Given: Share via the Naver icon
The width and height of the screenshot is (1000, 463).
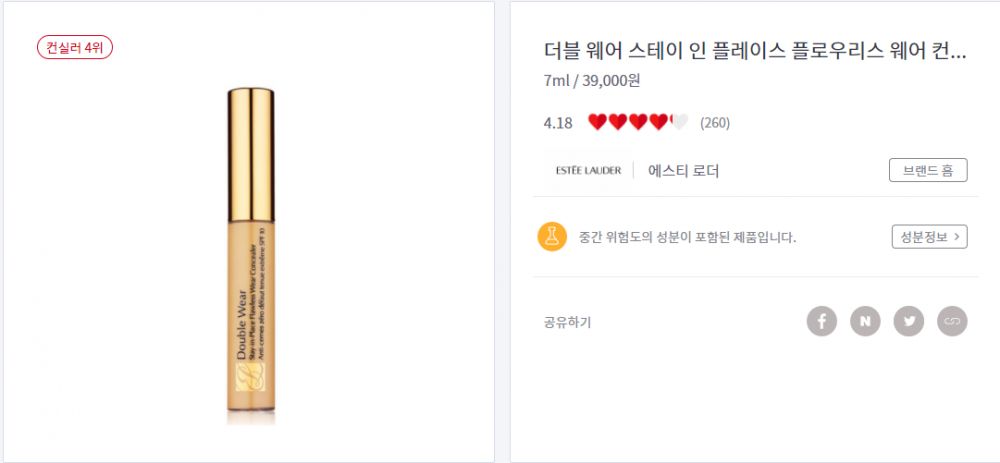Looking at the screenshot, I should pos(865,321).
